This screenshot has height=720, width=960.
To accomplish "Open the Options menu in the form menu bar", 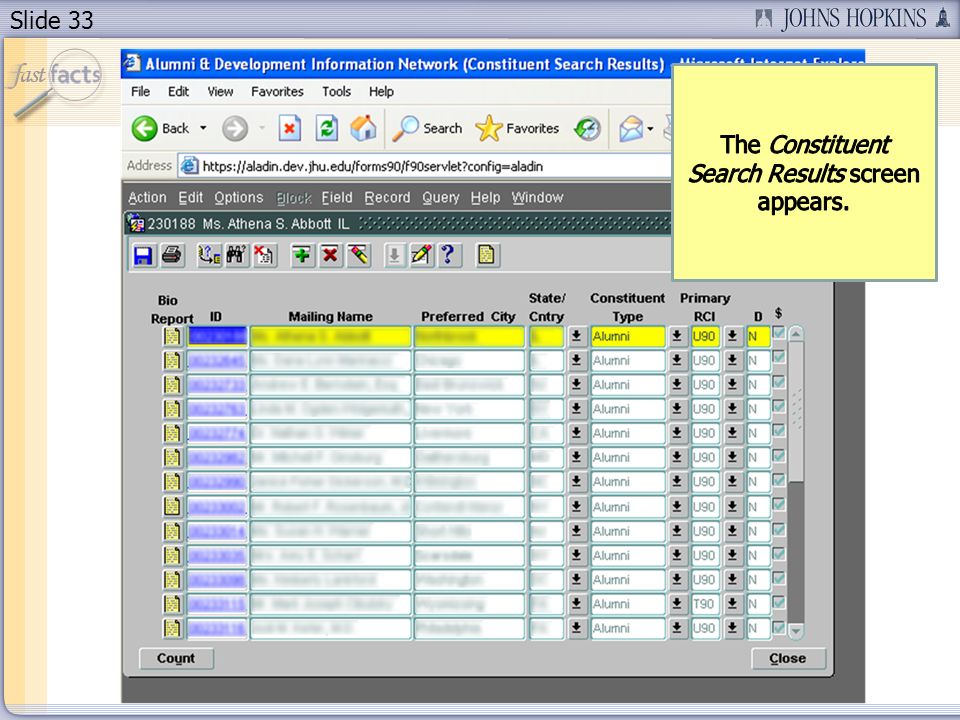I will pos(239,198).
